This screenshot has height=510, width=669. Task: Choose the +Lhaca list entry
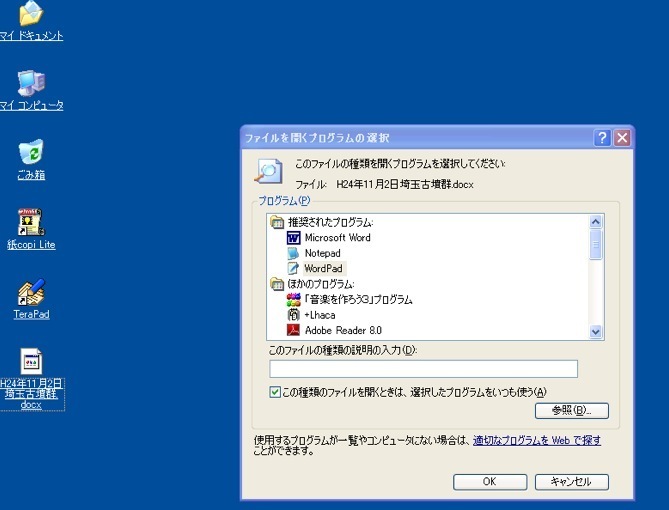[x=320, y=315]
